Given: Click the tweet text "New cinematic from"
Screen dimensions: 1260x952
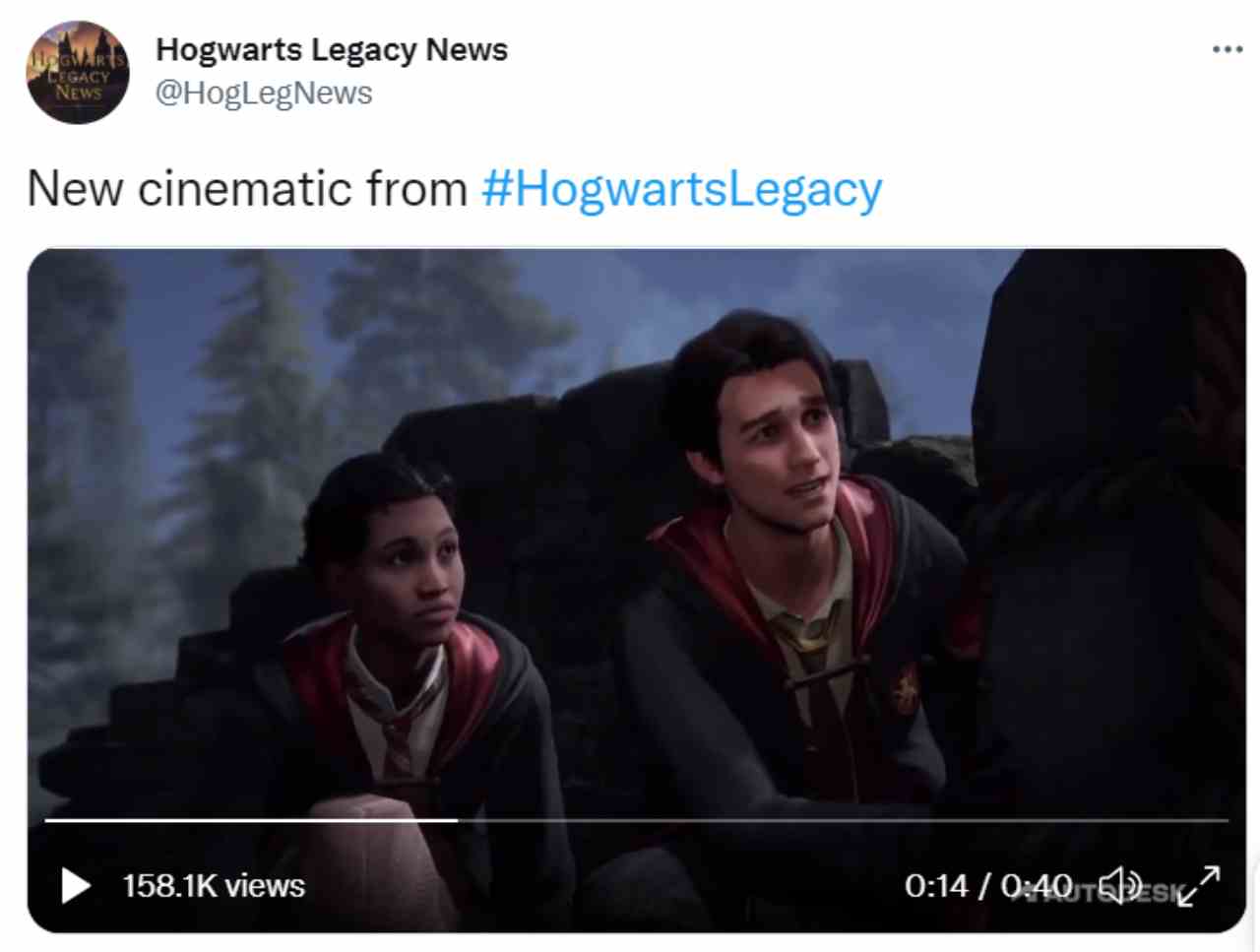Looking at the screenshot, I should (x=247, y=188).
